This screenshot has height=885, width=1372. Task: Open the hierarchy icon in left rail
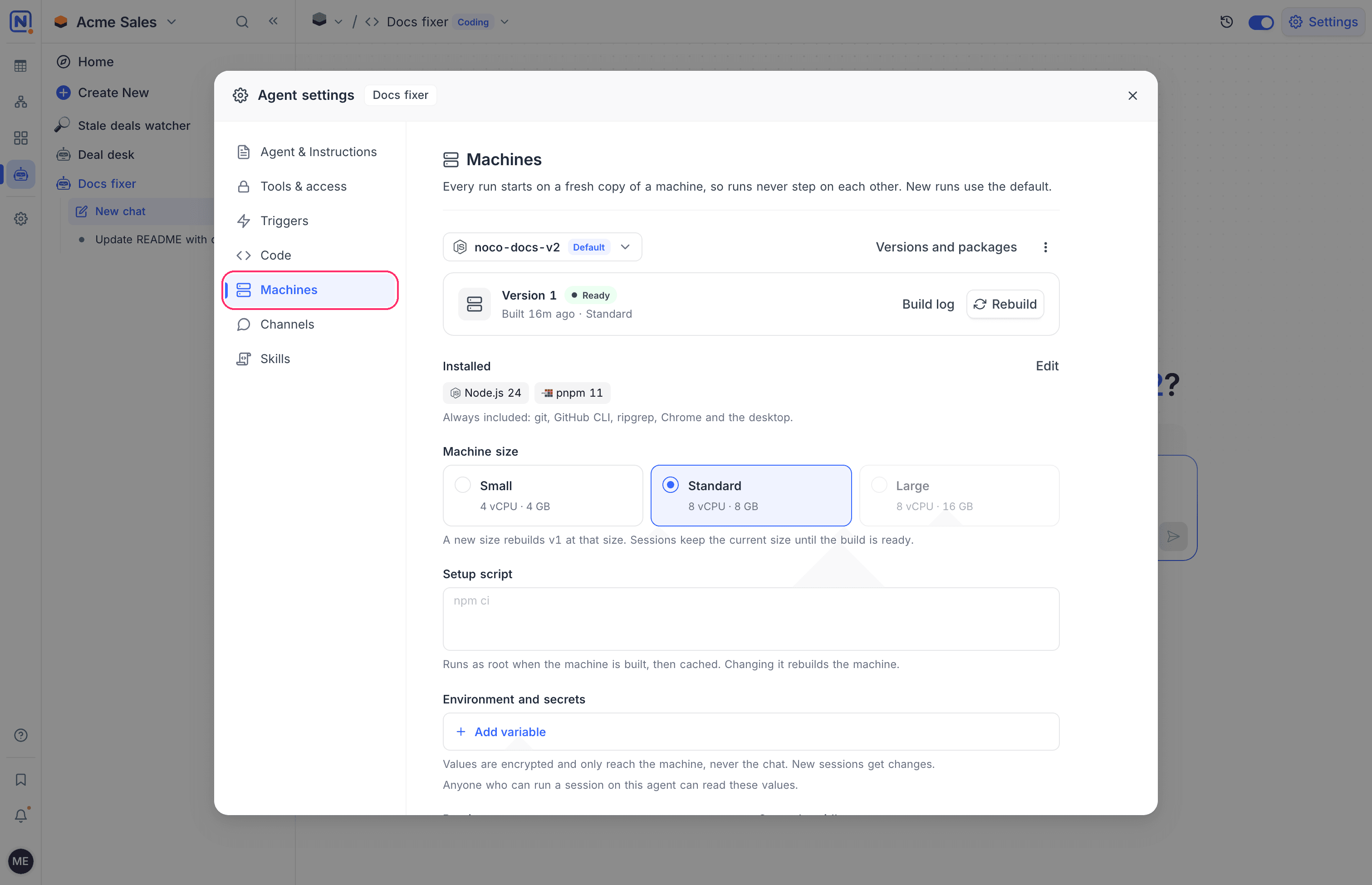point(21,102)
